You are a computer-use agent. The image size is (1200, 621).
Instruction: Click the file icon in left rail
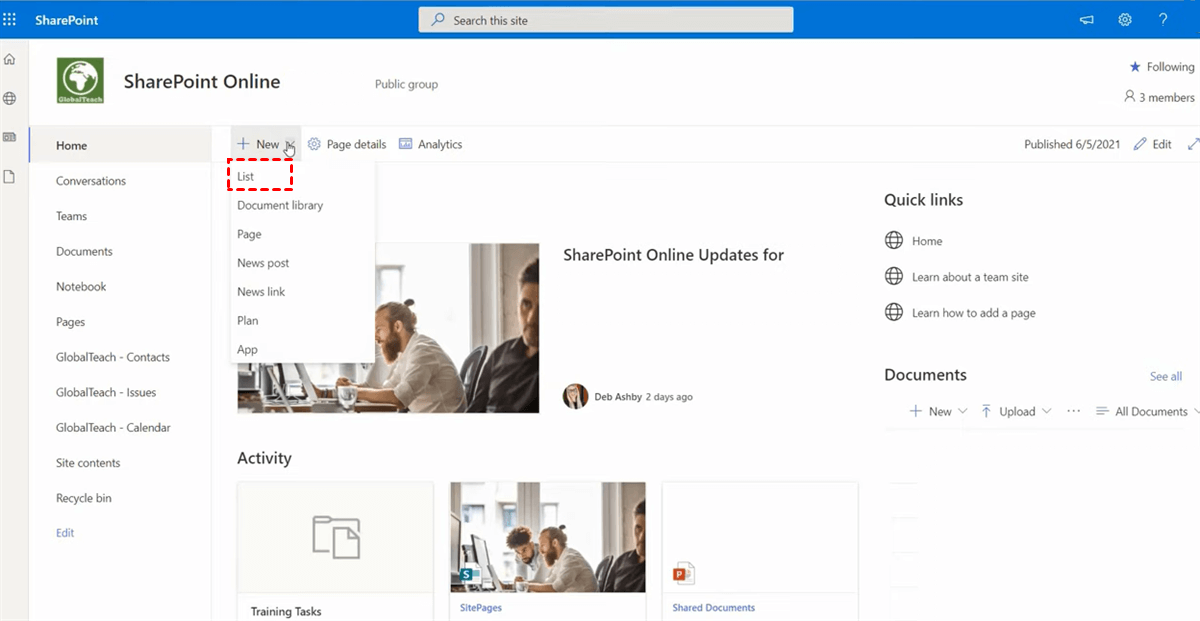[x=10, y=176]
